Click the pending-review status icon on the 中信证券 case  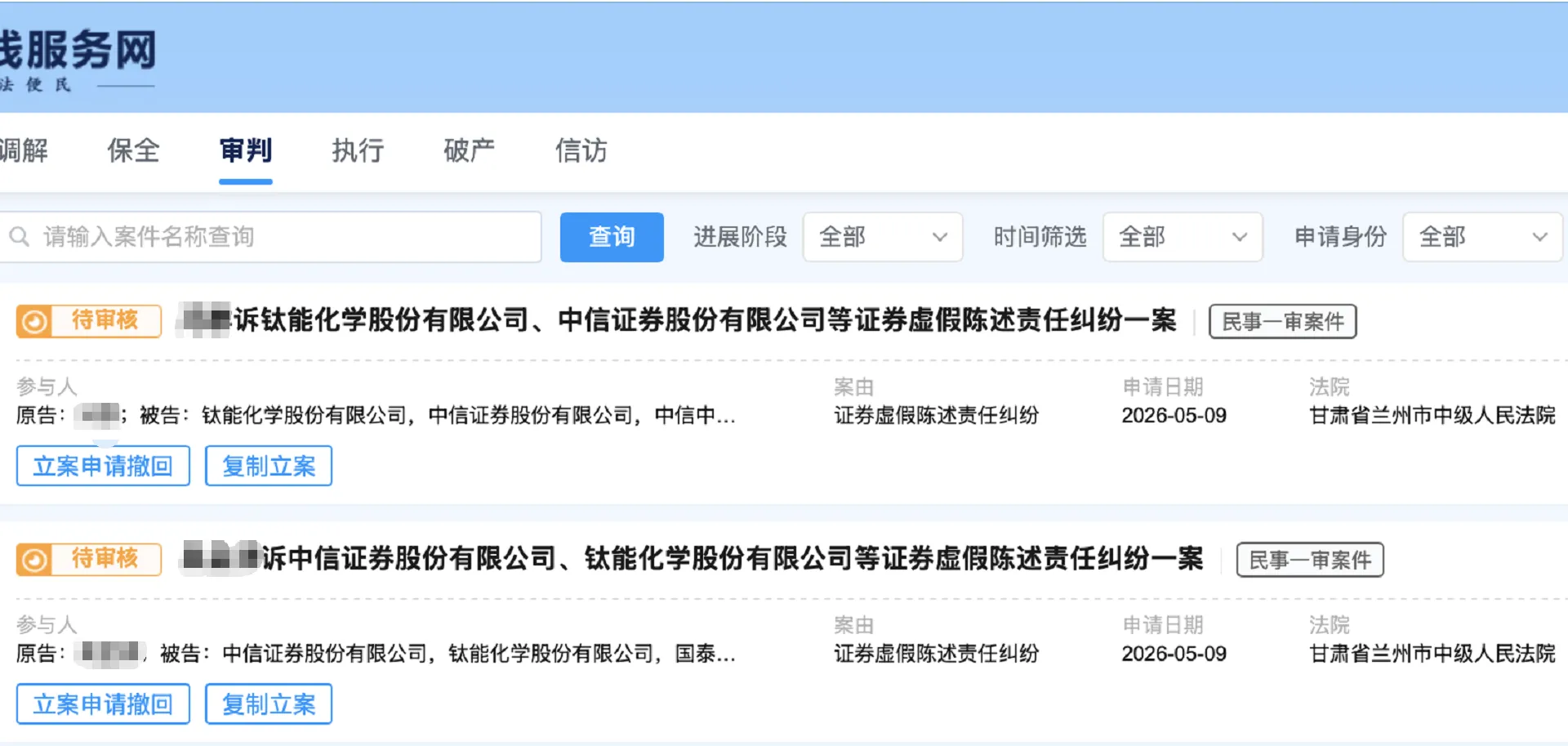tap(34, 561)
